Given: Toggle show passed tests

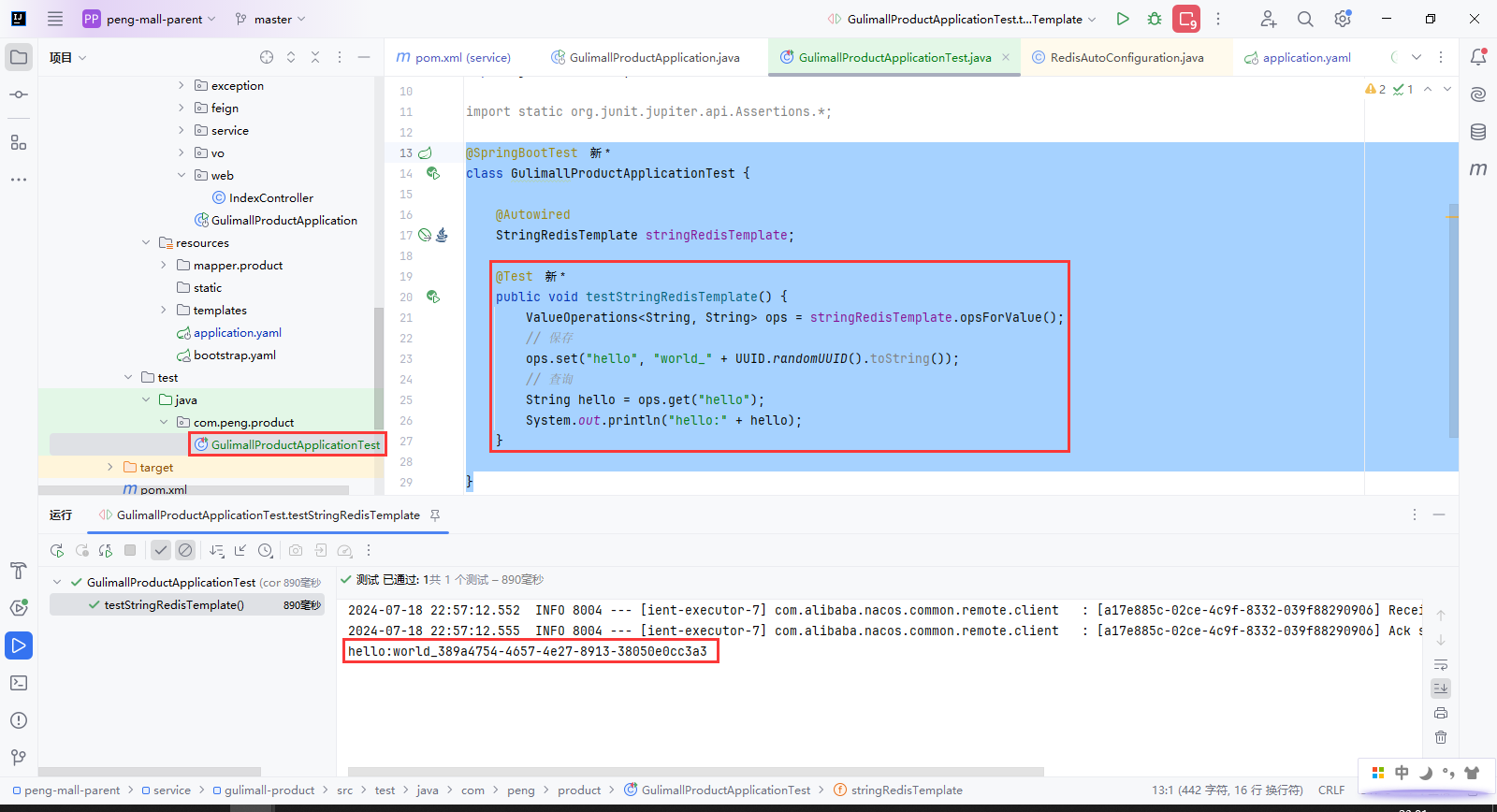Looking at the screenshot, I should point(161,551).
